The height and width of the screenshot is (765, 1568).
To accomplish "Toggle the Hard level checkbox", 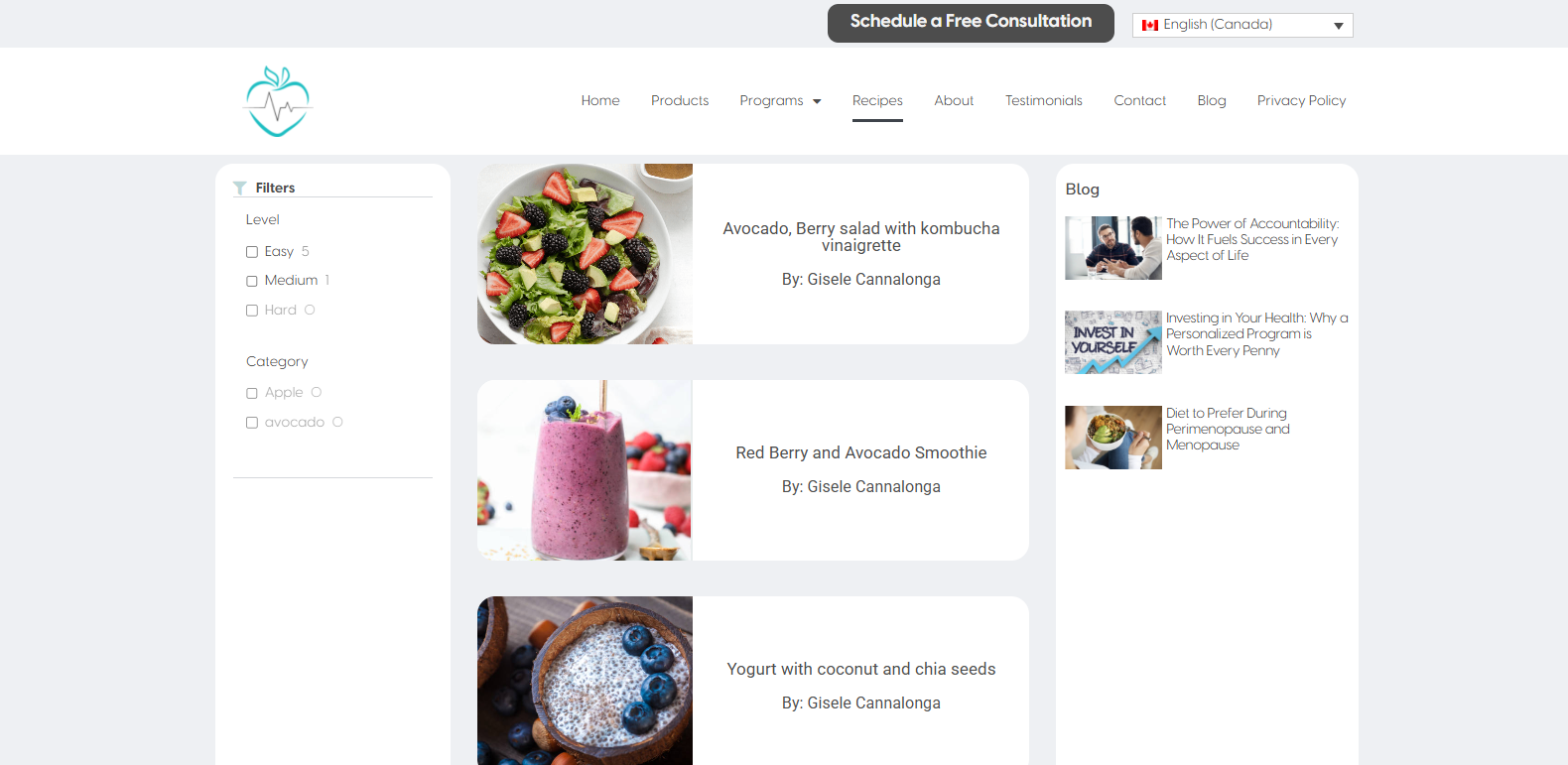I will pyautogui.click(x=252, y=311).
